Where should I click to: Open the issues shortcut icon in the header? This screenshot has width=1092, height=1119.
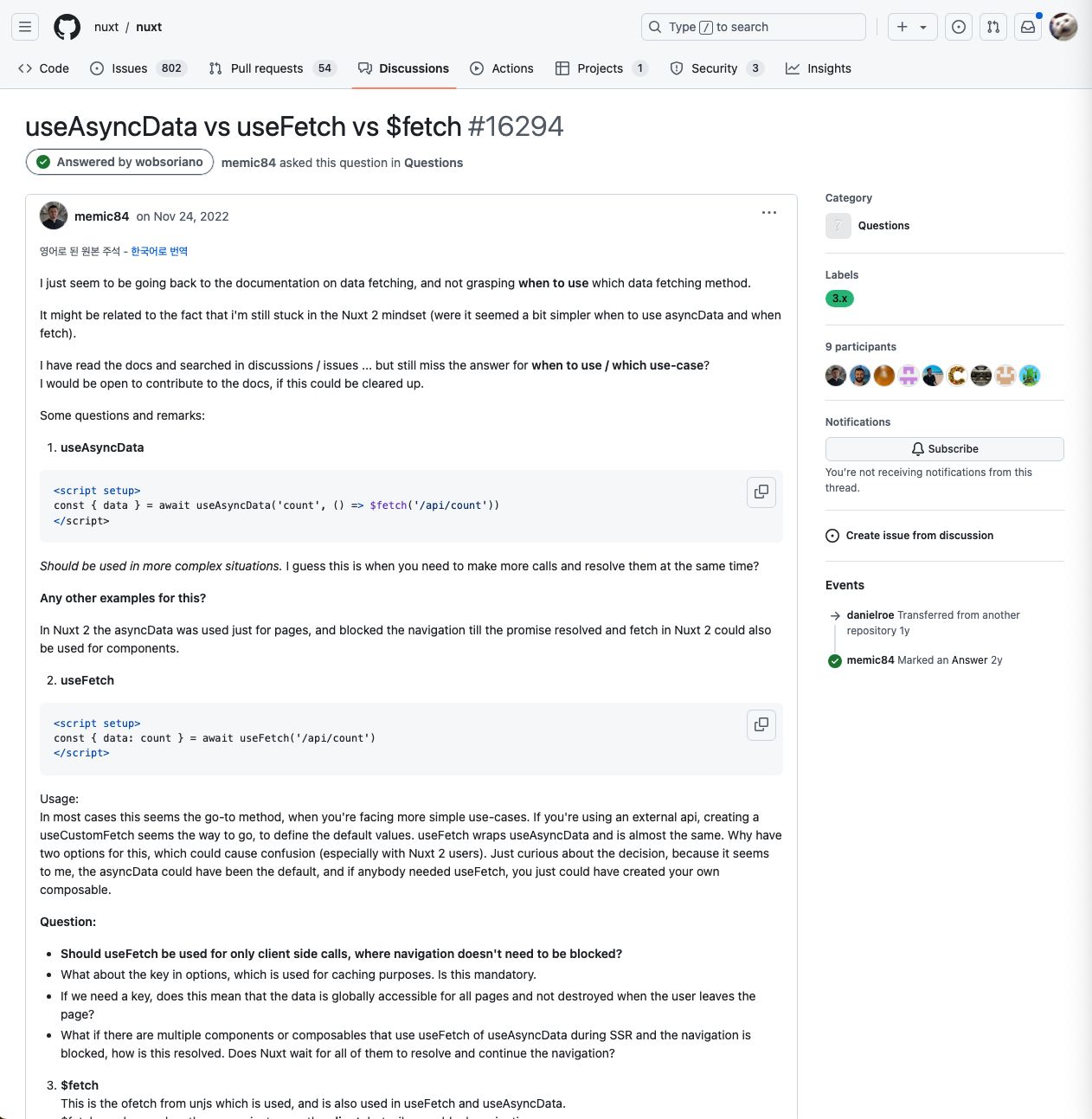(x=959, y=27)
